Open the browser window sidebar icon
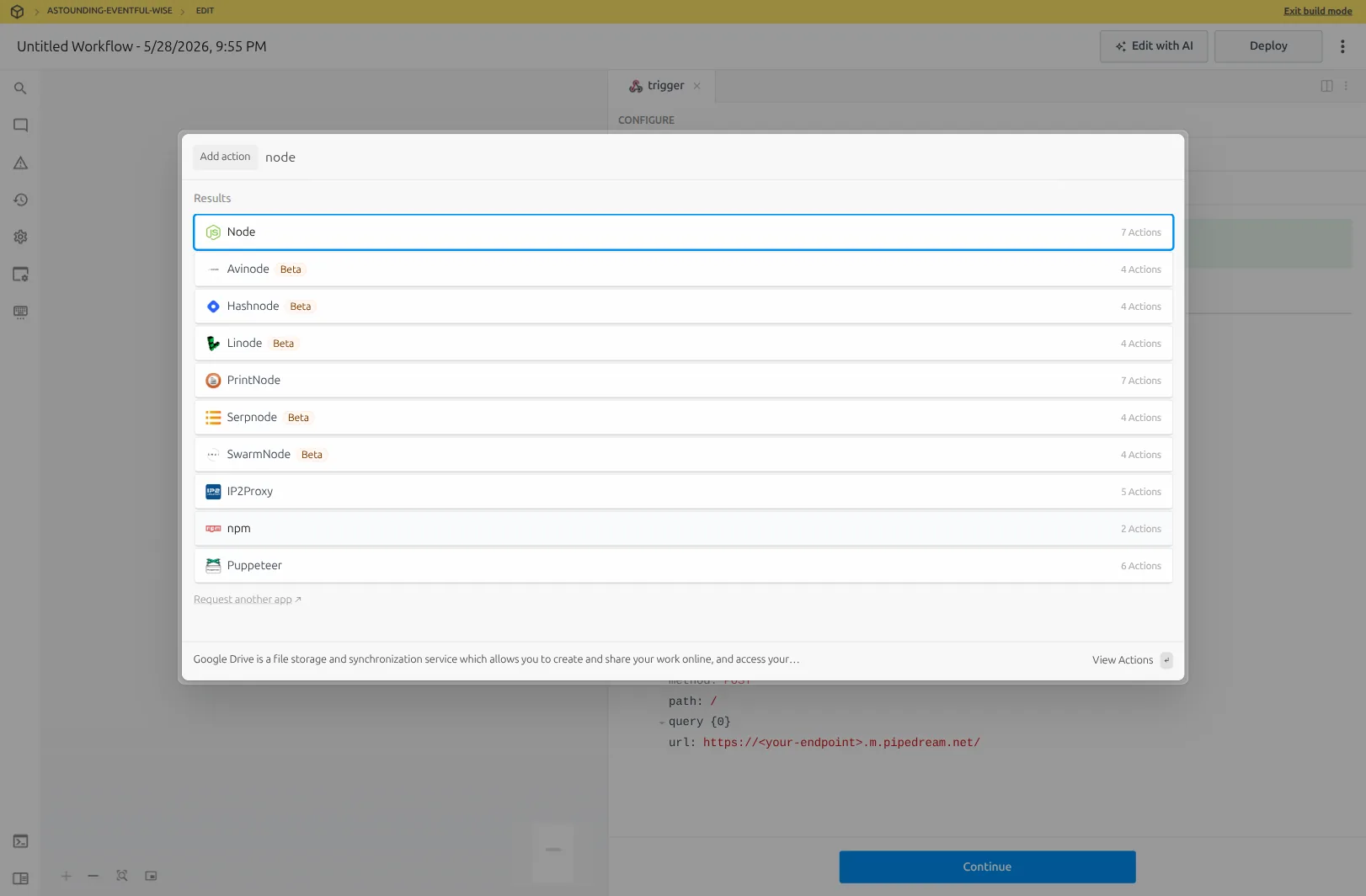This screenshot has height=896, width=1366. pyautogui.click(x=20, y=274)
